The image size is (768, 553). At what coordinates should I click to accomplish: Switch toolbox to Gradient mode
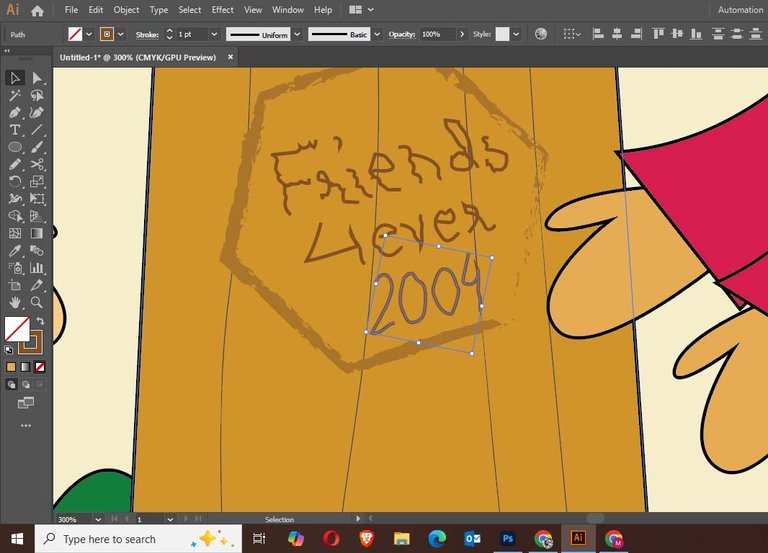tap(25, 367)
